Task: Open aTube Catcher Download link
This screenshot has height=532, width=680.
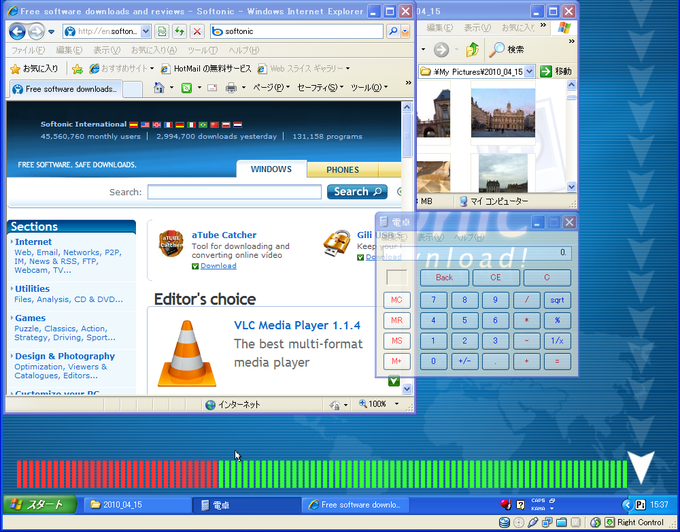Action: coord(218,266)
